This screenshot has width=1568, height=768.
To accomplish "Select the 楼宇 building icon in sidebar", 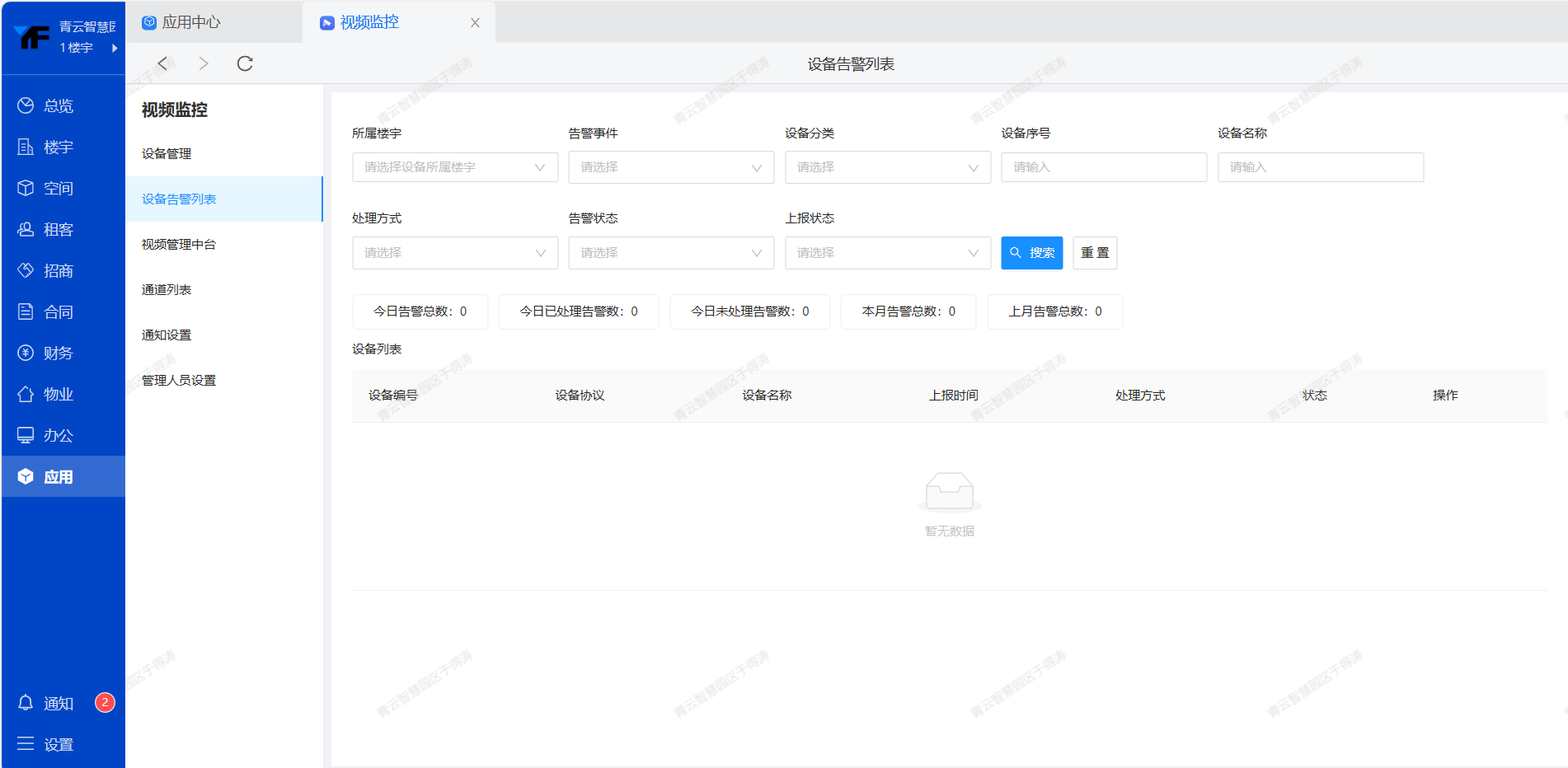I will (x=26, y=147).
